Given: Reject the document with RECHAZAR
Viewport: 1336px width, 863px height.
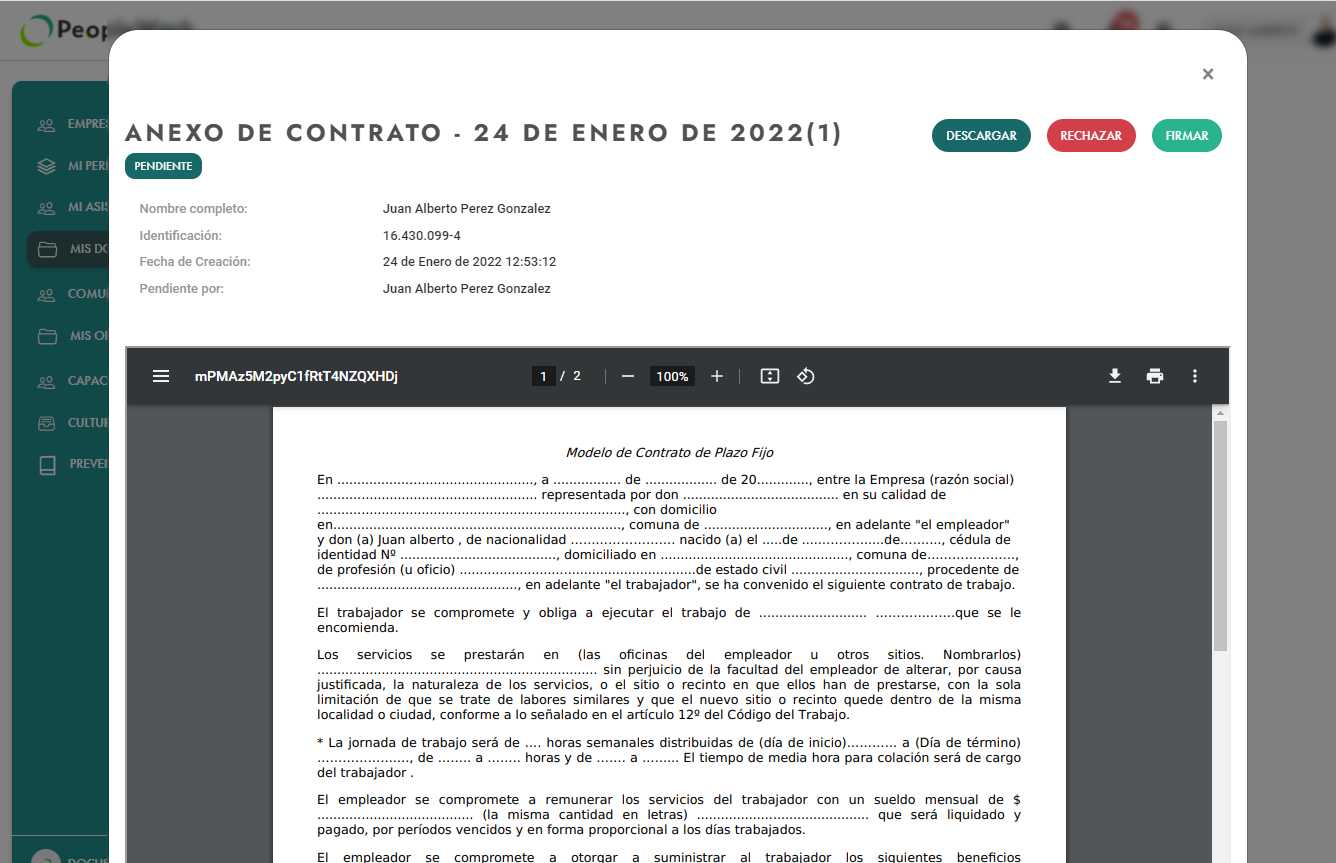Looking at the screenshot, I should click(1091, 136).
